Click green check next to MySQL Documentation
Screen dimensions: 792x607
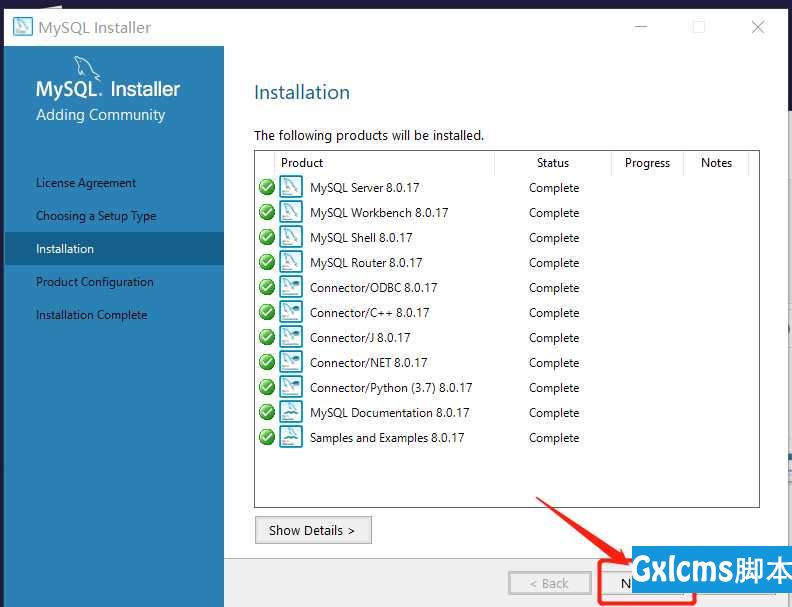click(267, 412)
